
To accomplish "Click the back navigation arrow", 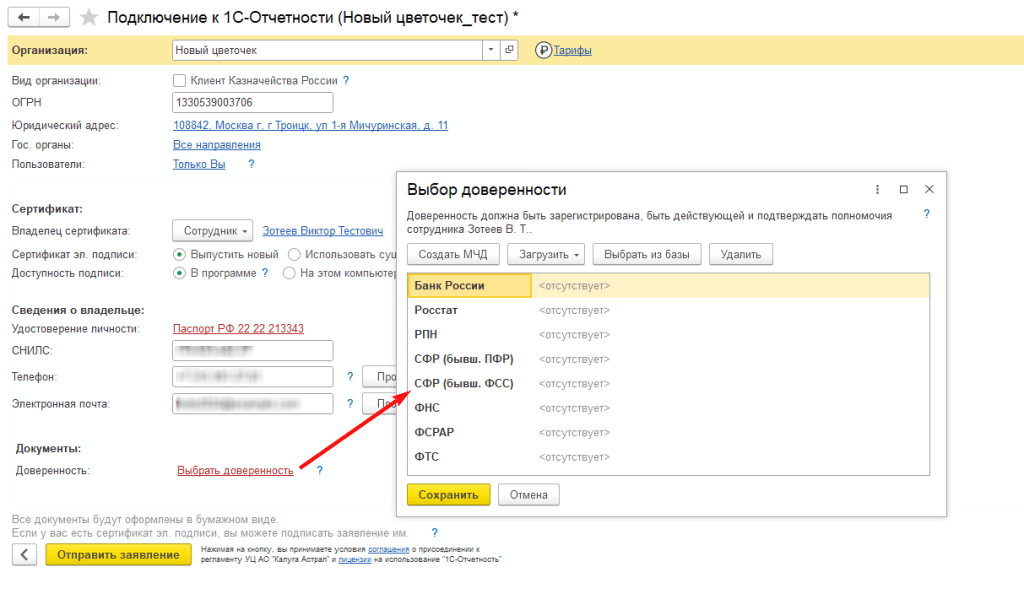I will click(x=24, y=18).
